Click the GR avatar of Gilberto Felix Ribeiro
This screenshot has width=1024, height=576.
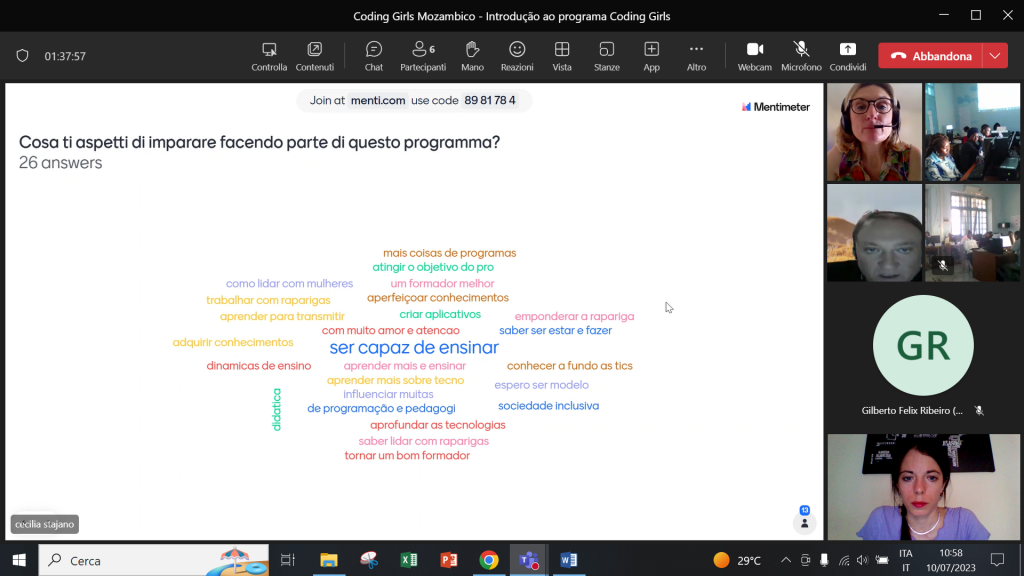[923, 345]
